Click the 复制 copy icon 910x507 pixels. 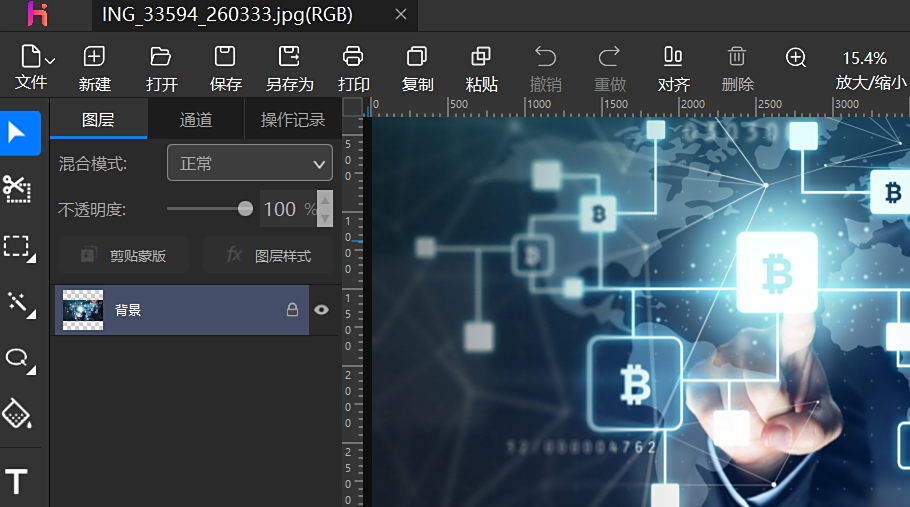tap(417, 57)
